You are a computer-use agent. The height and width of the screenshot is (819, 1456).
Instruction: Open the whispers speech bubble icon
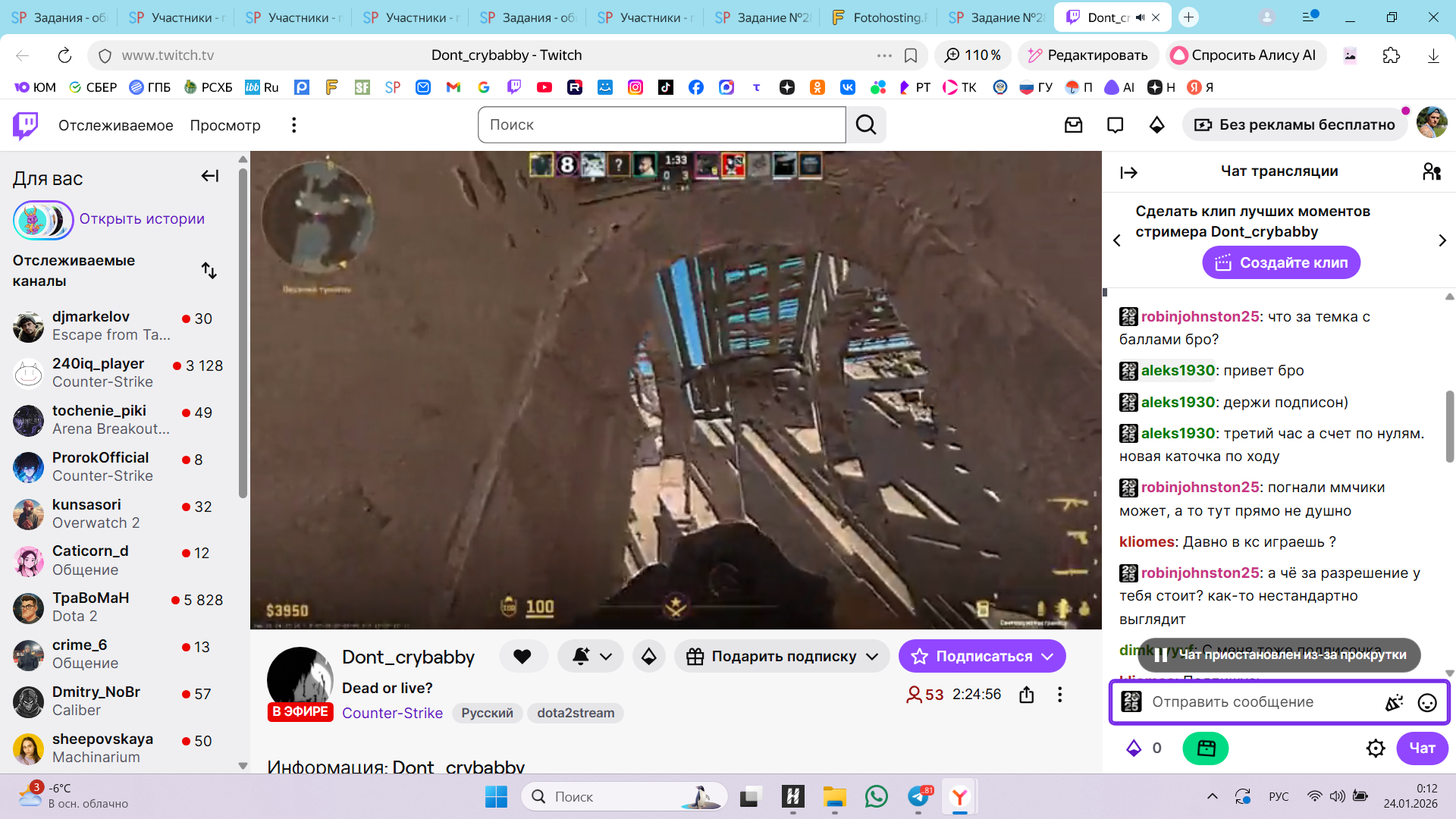tap(1115, 125)
